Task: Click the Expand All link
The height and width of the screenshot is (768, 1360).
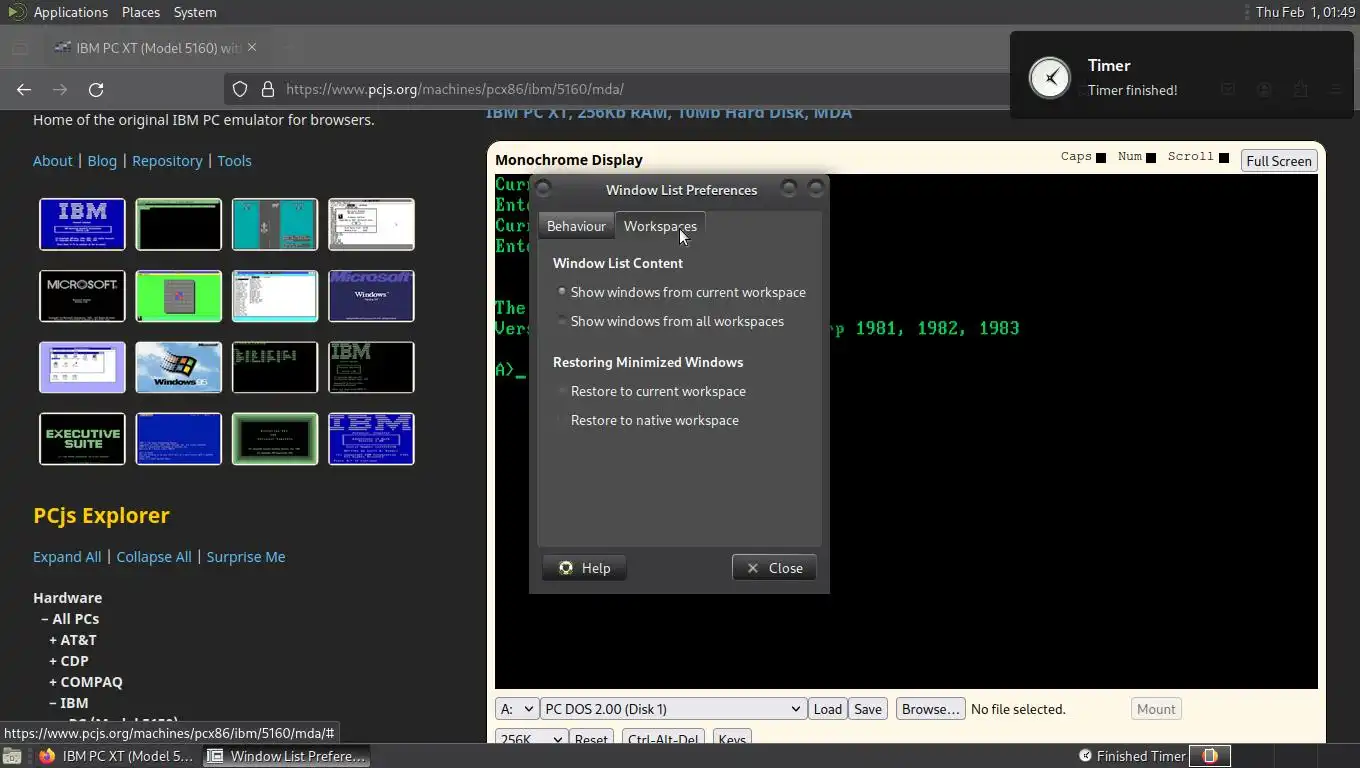Action: [67, 557]
